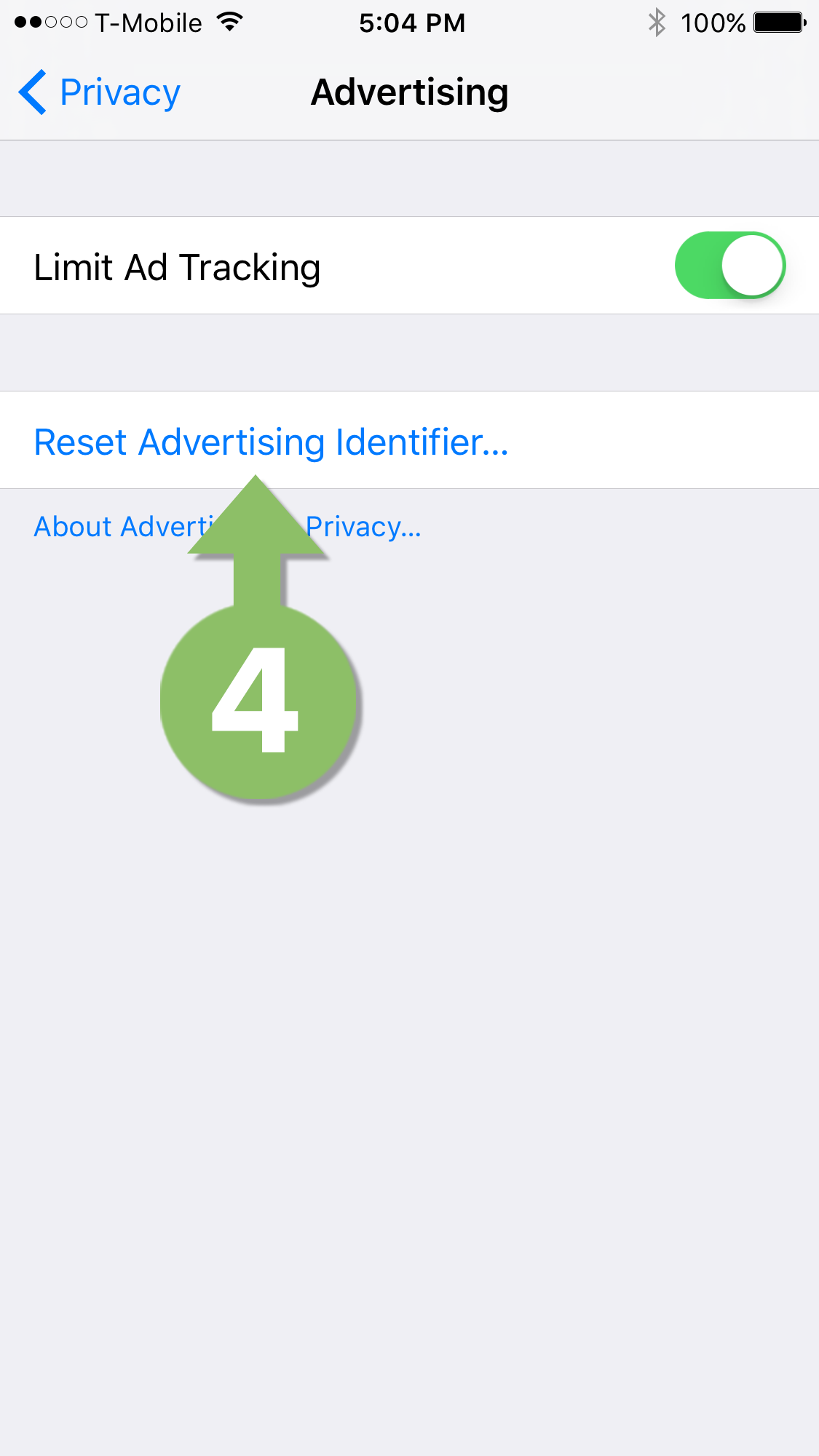Open About Advertising & Privacy link
Image resolution: width=819 pixels, height=1456 pixels.
coord(227,527)
